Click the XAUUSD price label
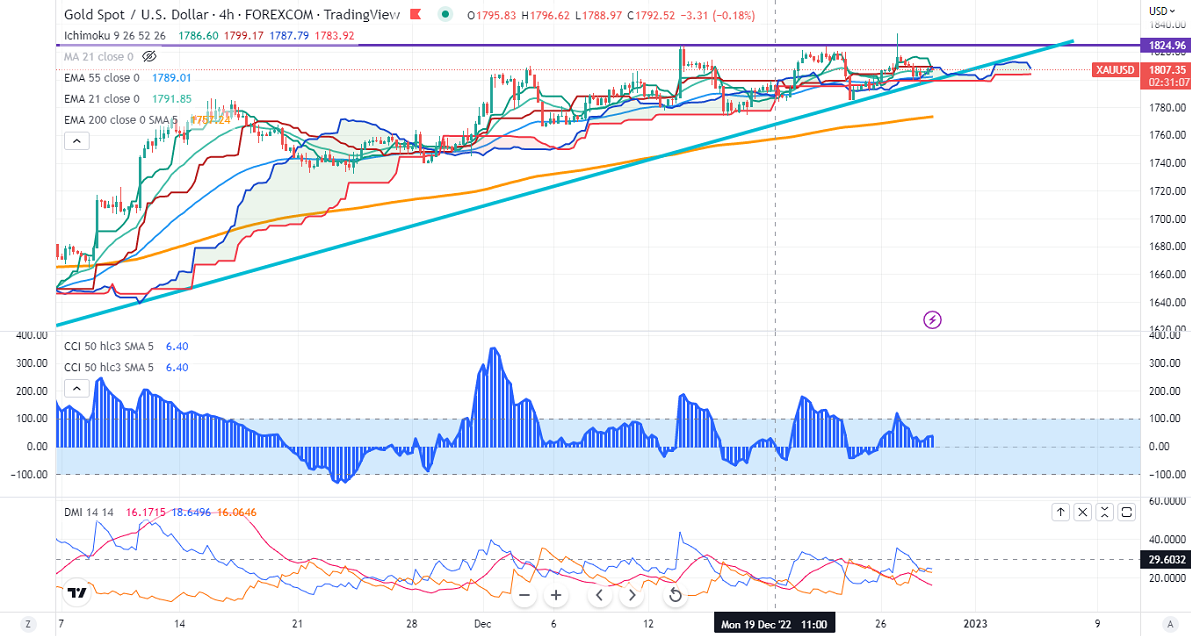Image resolution: width=1191 pixels, height=636 pixels. (x=1115, y=70)
